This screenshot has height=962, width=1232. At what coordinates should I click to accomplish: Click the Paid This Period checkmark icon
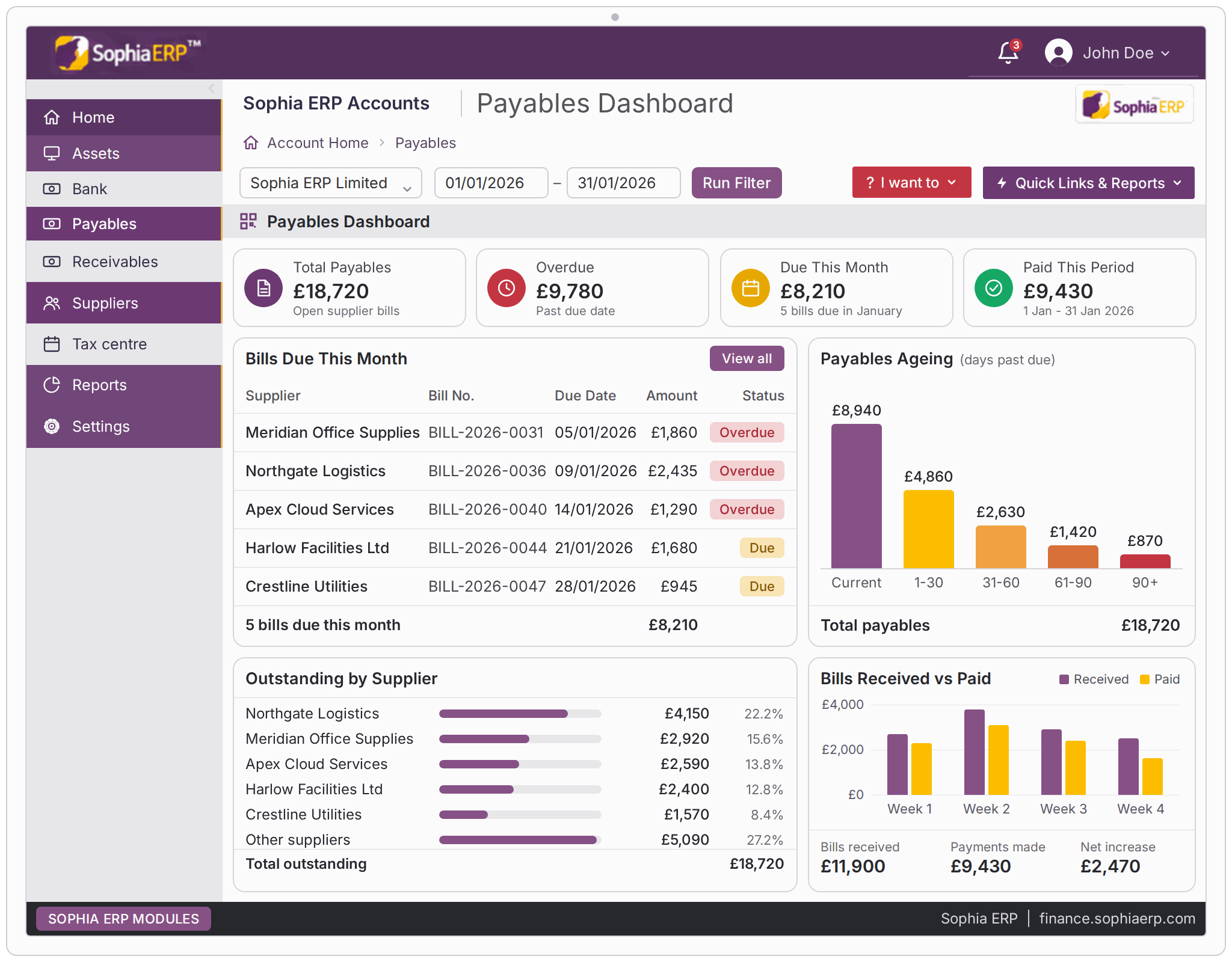click(994, 288)
